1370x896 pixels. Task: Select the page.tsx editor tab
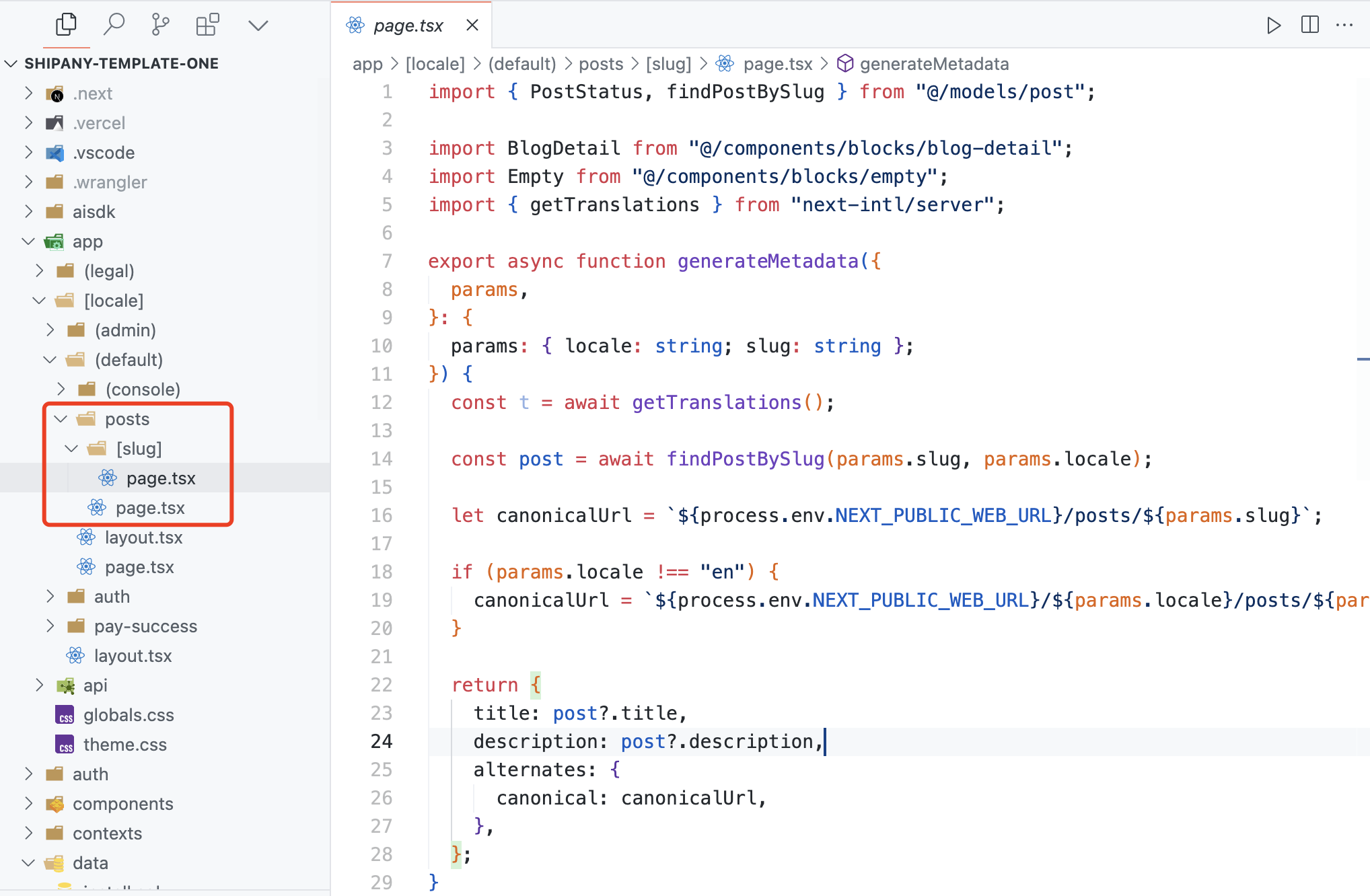coord(408,26)
